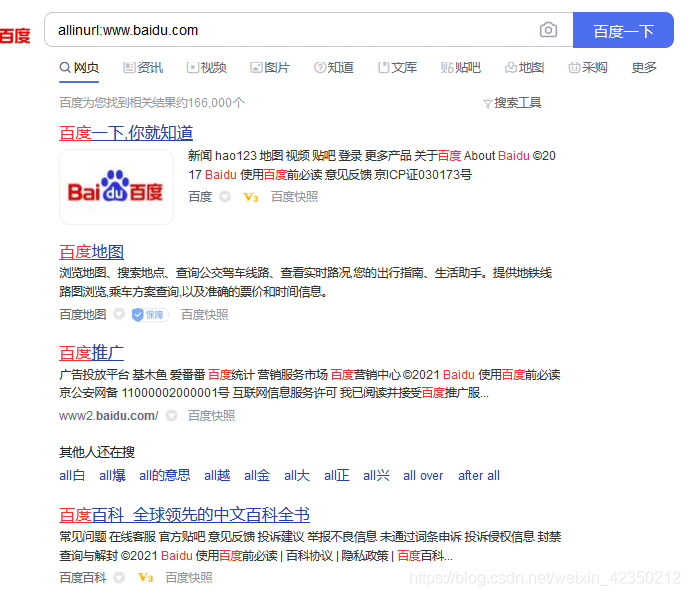Click related search all over
The height and width of the screenshot is (596, 690).
[423, 475]
